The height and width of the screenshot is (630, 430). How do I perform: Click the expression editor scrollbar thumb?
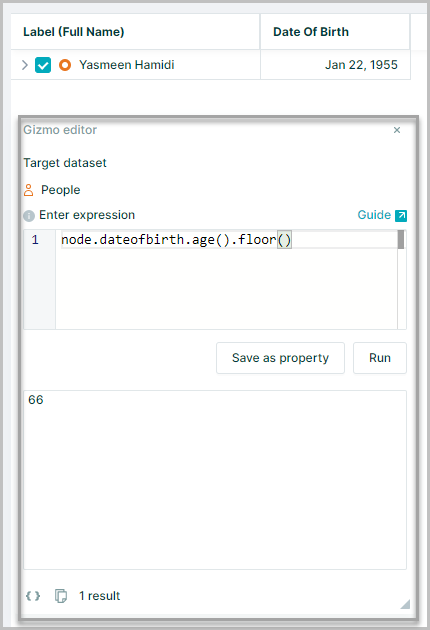(x=401, y=239)
